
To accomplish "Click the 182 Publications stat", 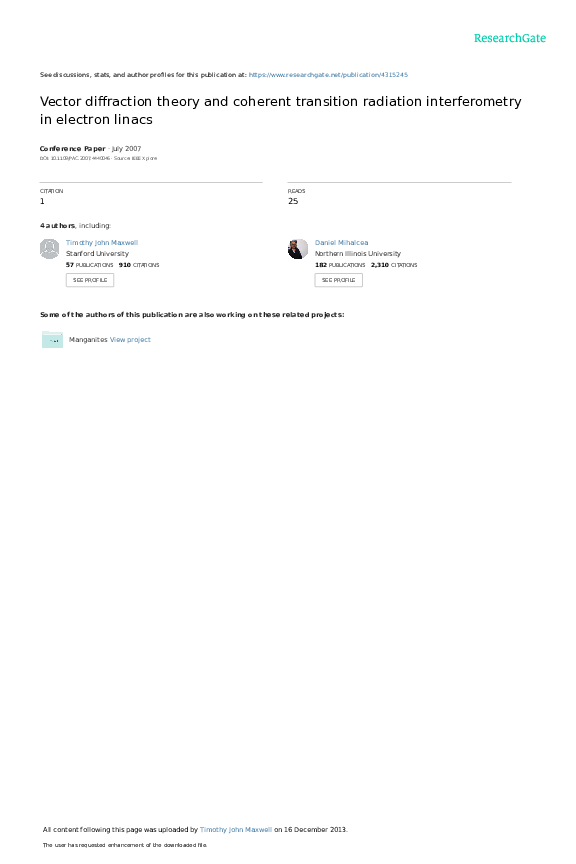I will [340, 265].
